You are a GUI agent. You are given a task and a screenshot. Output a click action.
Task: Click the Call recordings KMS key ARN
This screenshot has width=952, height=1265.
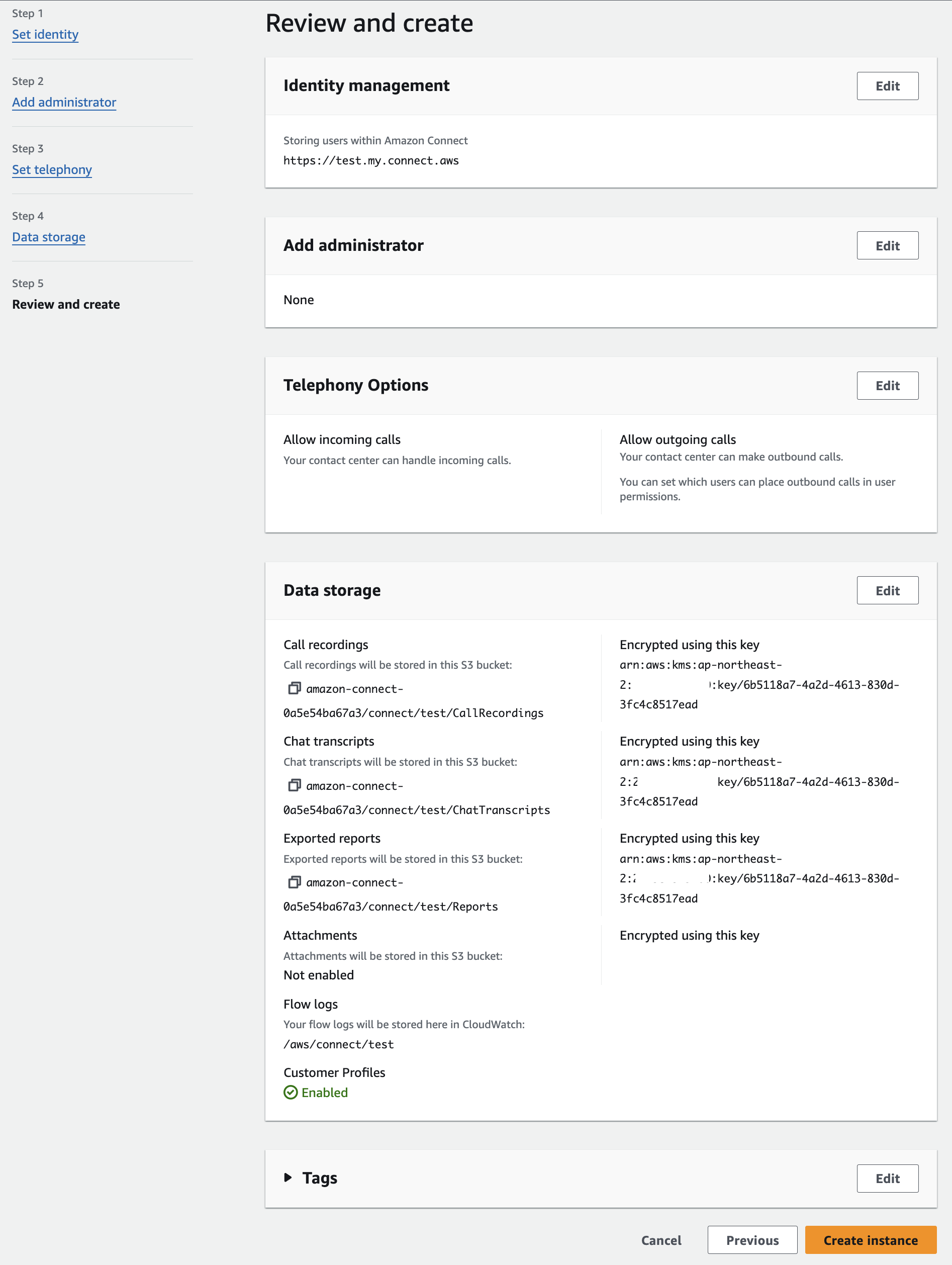pyautogui.click(x=759, y=685)
